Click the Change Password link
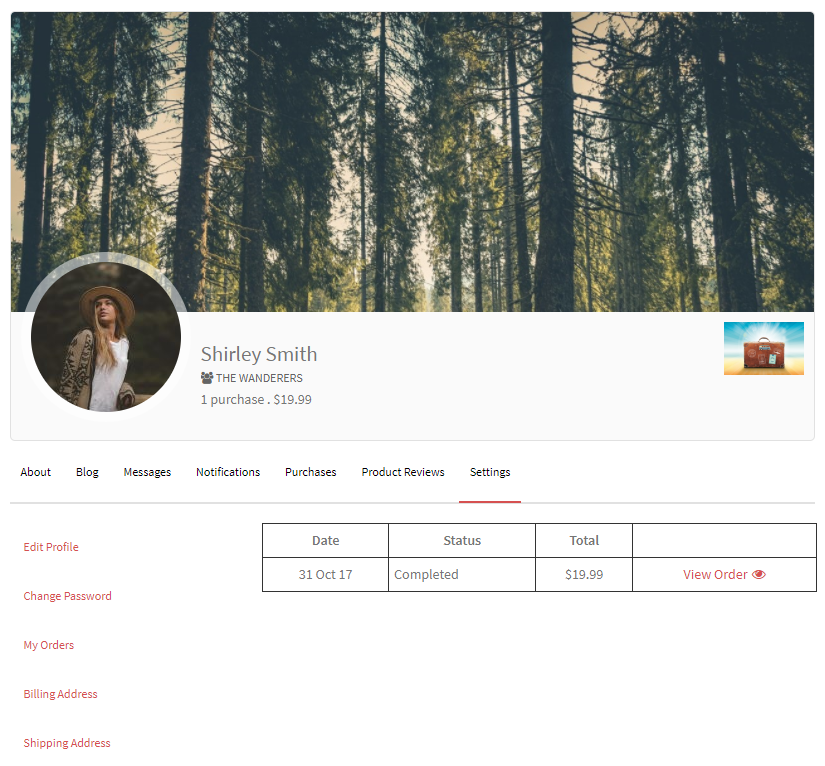The height and width of the screenshot is (766, 825). (x=68, y=596)
